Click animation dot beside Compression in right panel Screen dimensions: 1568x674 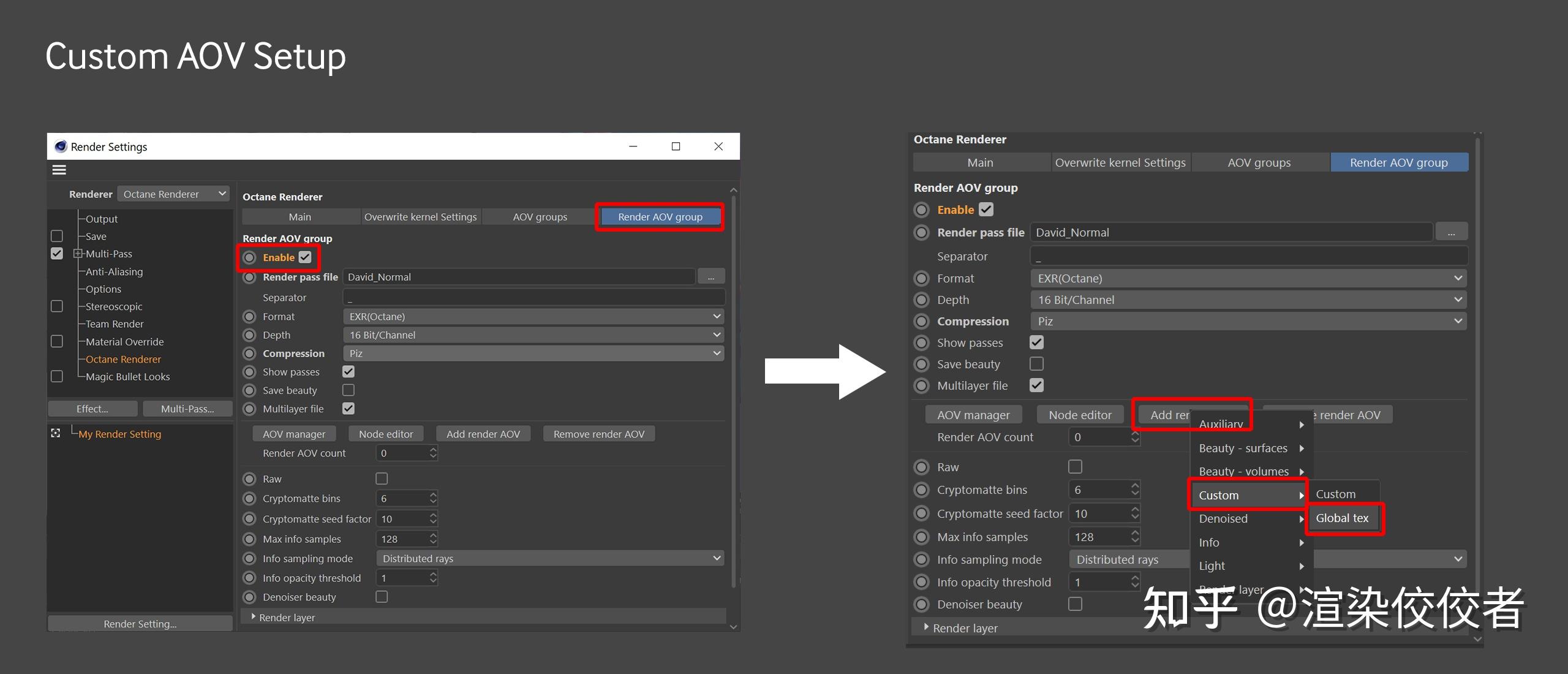pyautogui.click(x=921, y=321)
